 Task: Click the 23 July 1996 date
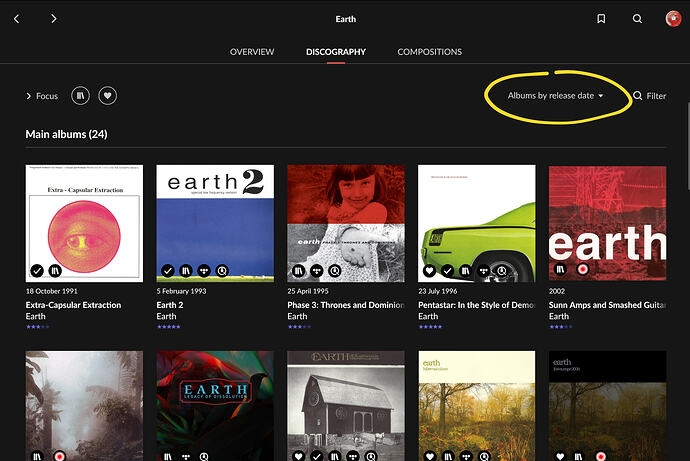pyautogui.click(x=438, y=291)
